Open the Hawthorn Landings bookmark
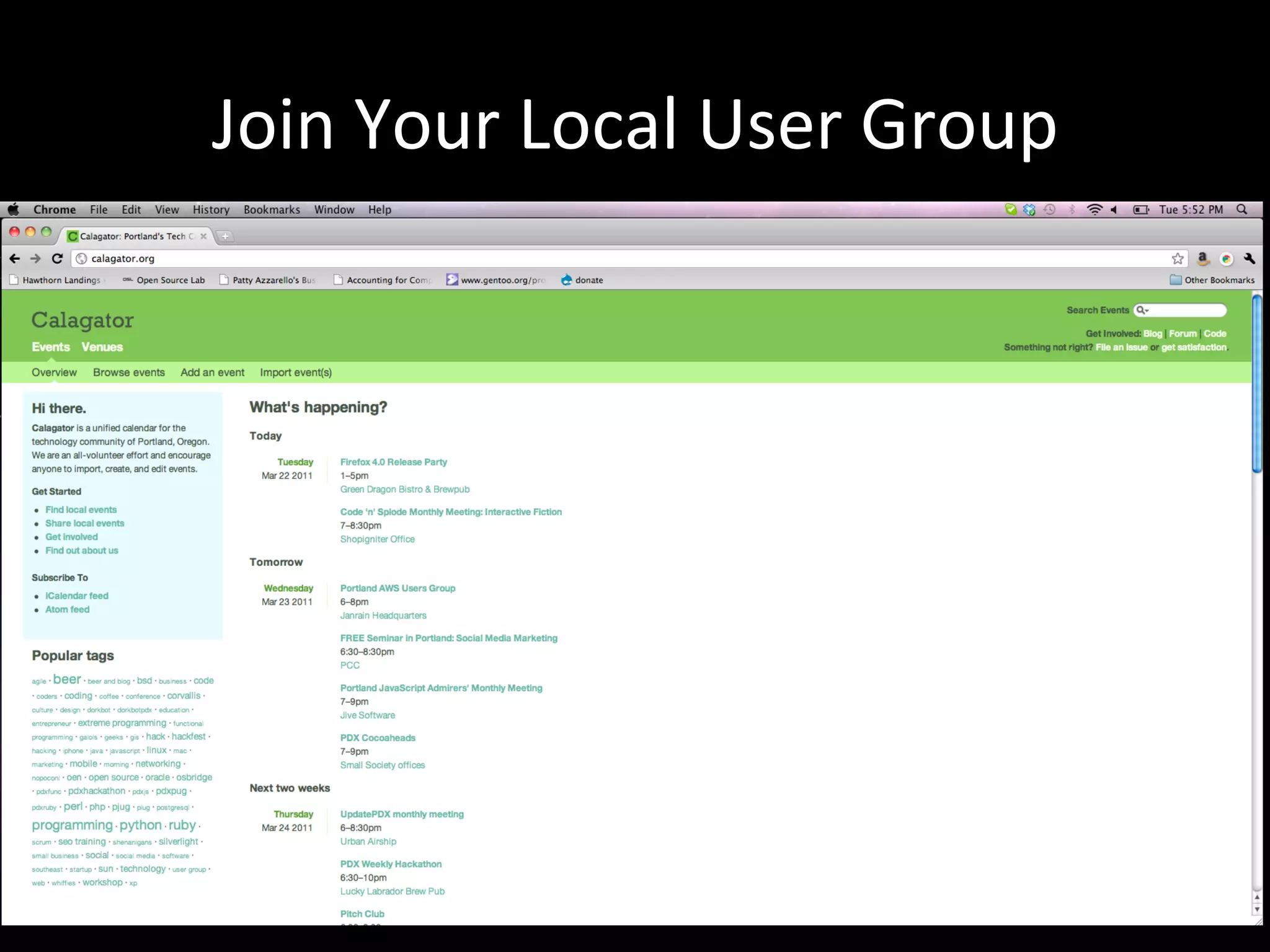This screenshot has height=952, width=1270. (x=57, y=280)
